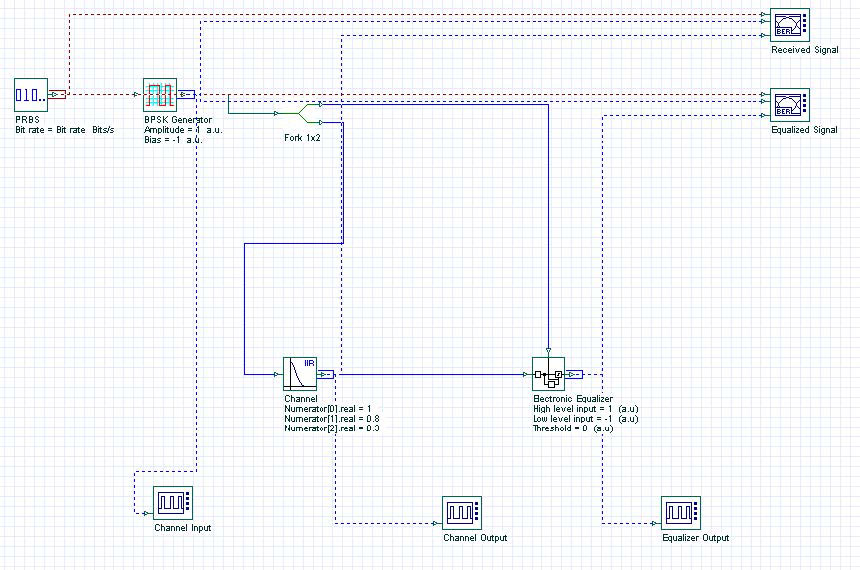Open the Channel Output oscilloscope visualizer

coord(462,513)
